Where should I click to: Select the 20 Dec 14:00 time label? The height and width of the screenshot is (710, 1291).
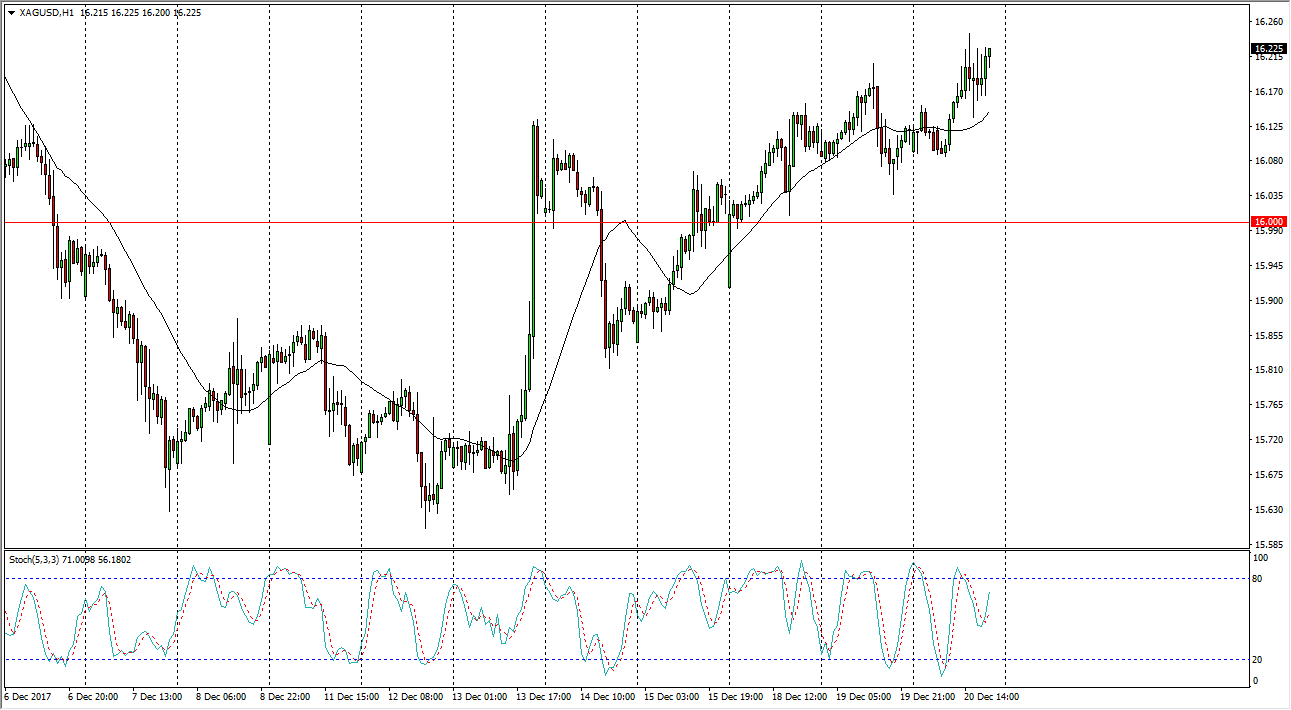[991, 697]
